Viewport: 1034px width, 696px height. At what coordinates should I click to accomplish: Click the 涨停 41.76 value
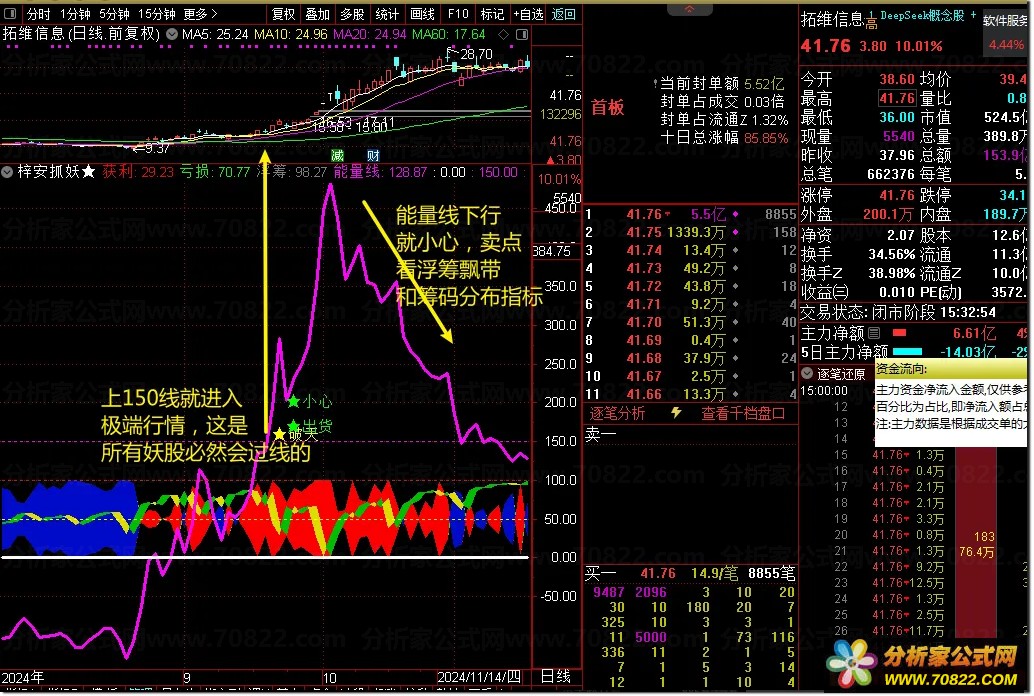point(897,195)
